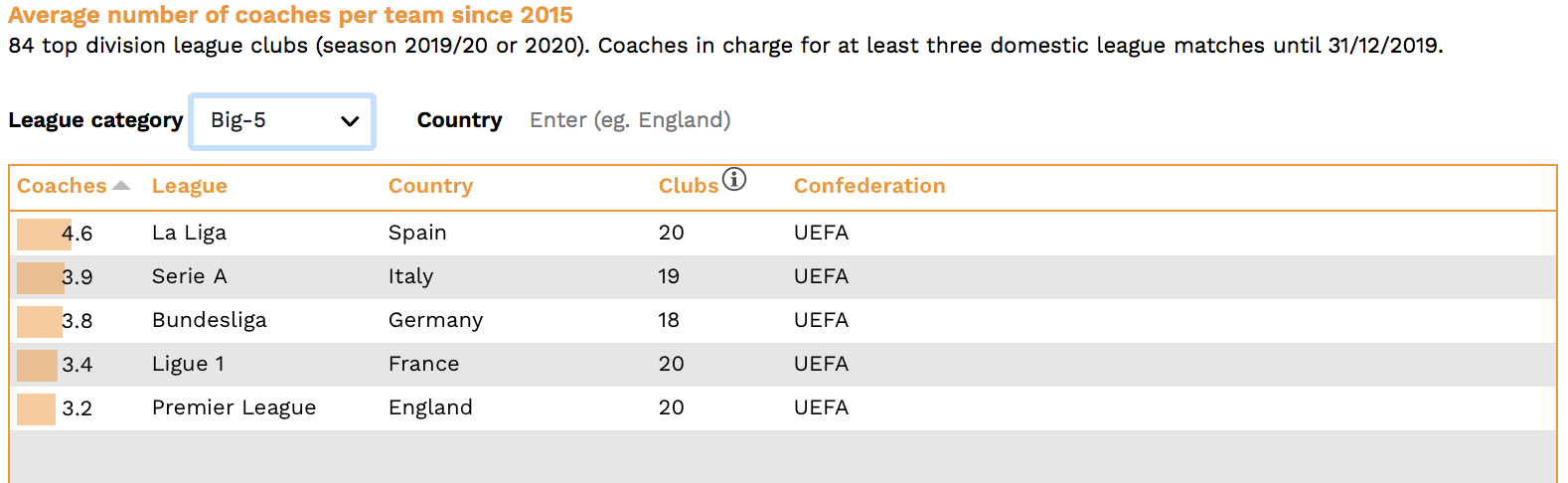The image size is (1568, 483).
Task: Sort by Confederation column header
Action: coord(869,186)
